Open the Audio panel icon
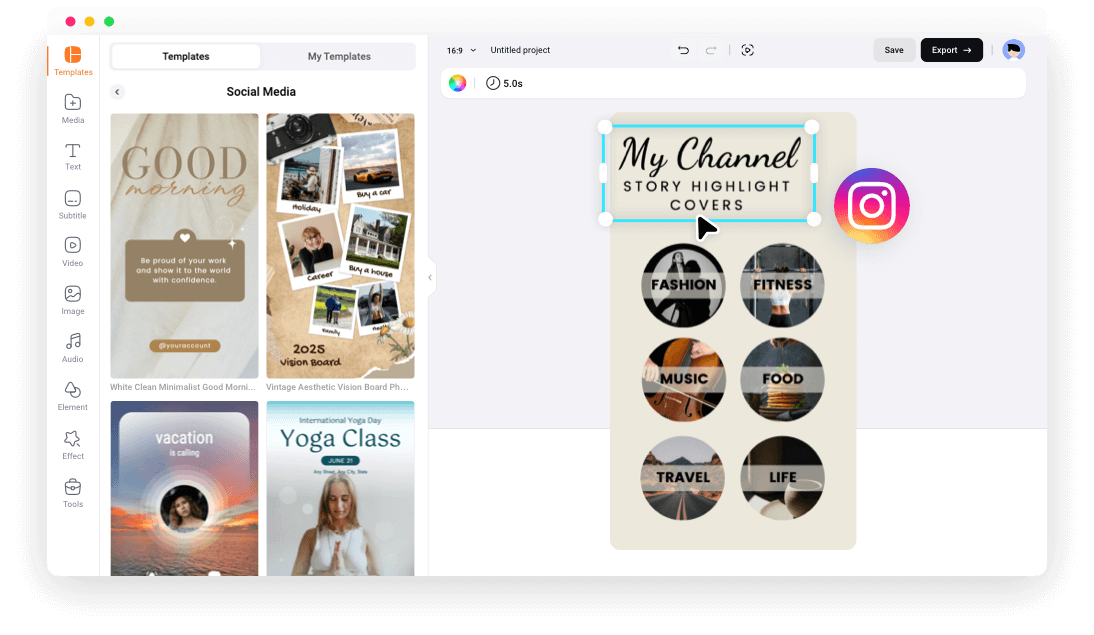This screenshot has width=1094, height=635. [73, 341]
